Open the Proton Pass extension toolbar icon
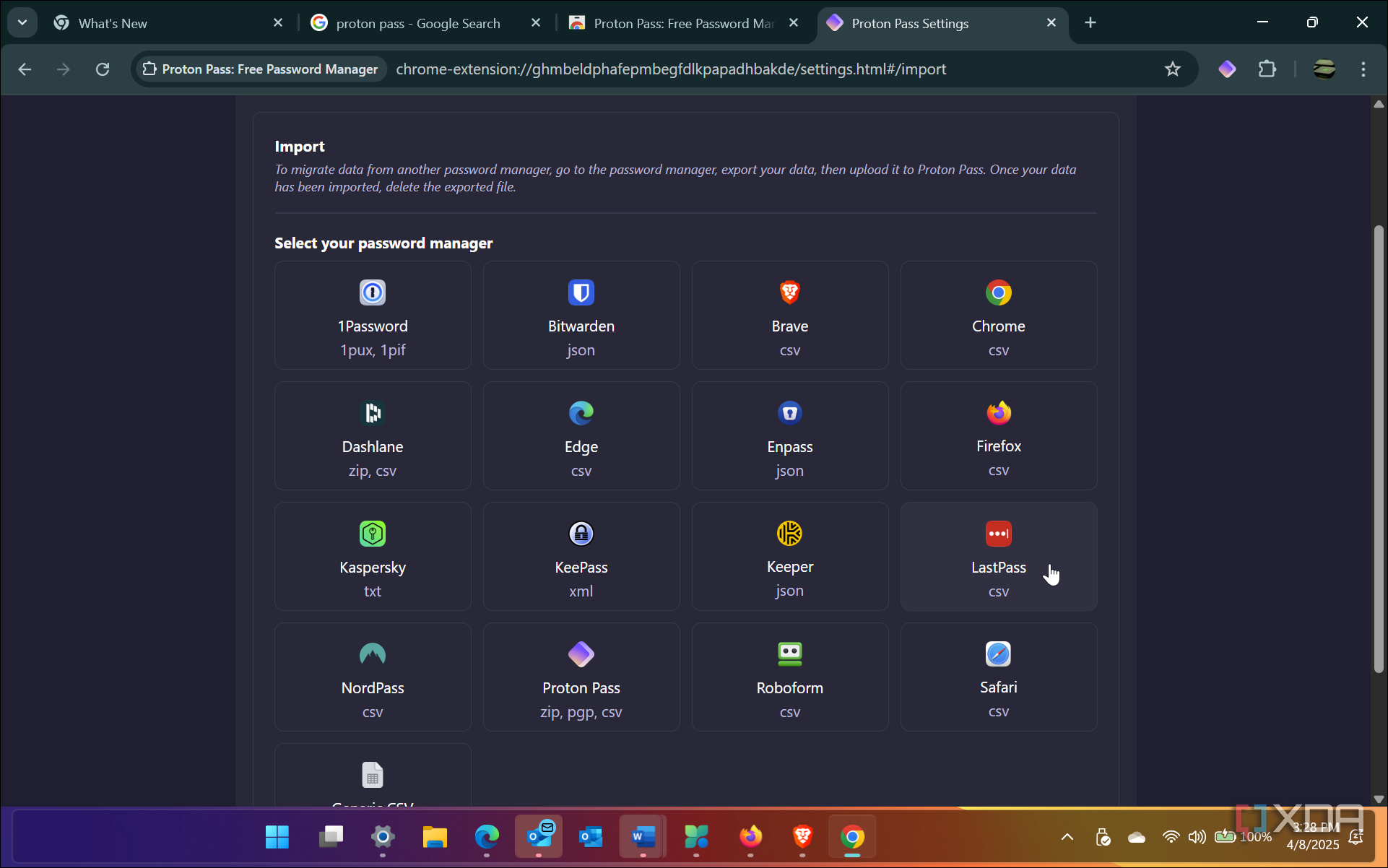The width and height of the screenshot is (1388, 868). [x=1227, y=69]
